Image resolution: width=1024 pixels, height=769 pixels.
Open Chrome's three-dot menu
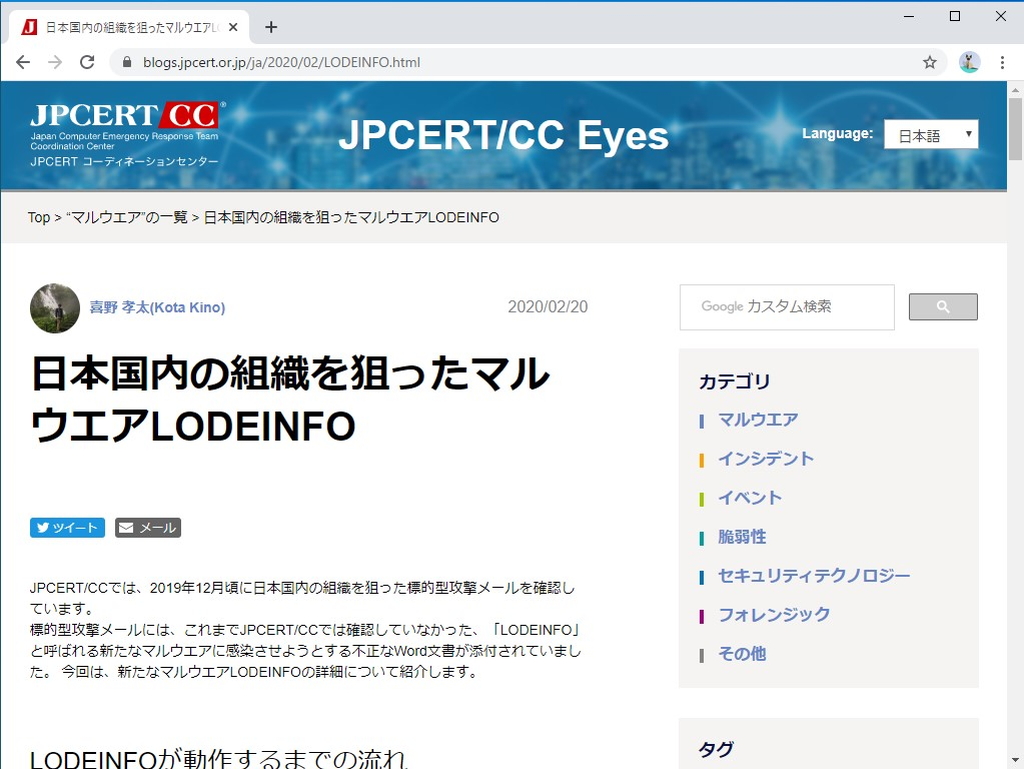pyautogui.click(x=1003, y=61)
